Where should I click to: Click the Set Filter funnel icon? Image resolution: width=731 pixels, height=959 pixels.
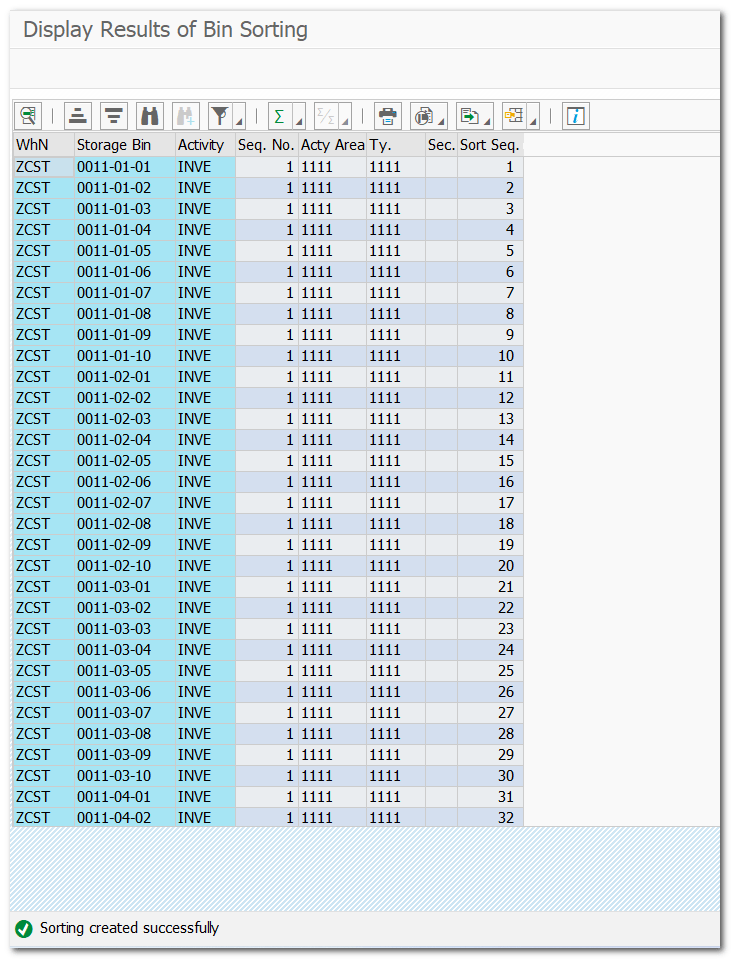219,116
